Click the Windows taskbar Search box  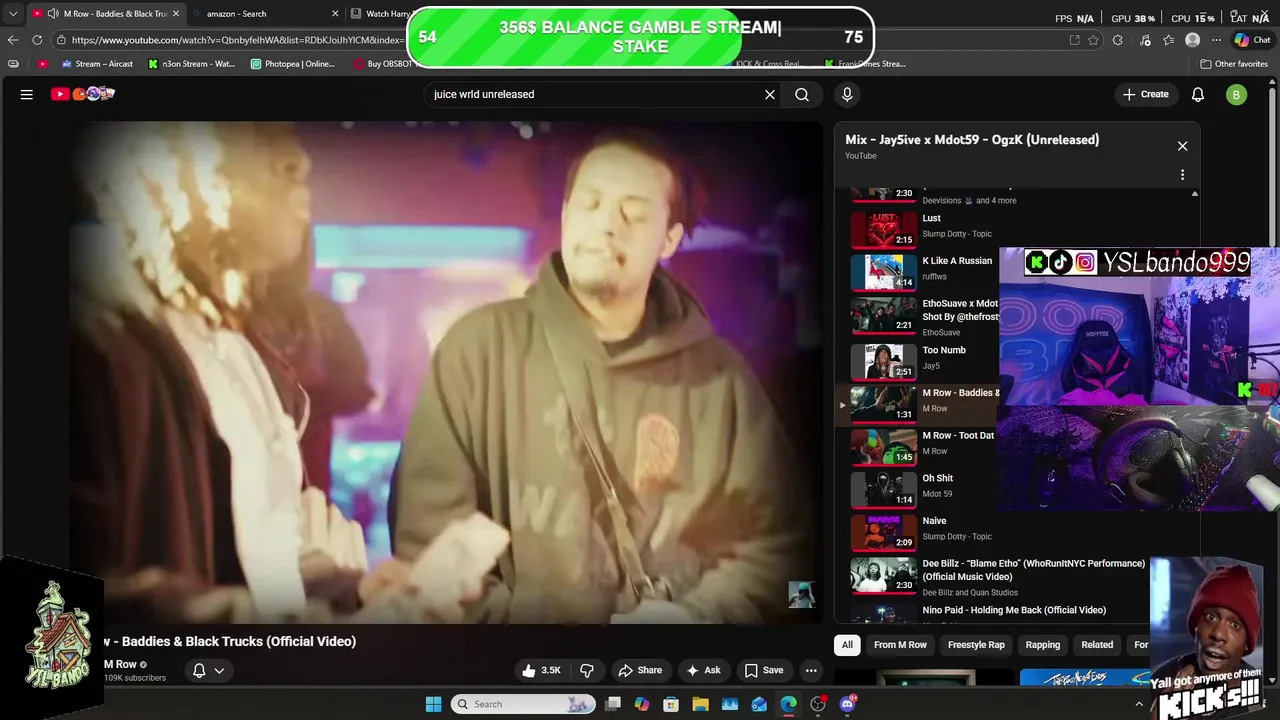pyautogui.click(x=522, y=704)
